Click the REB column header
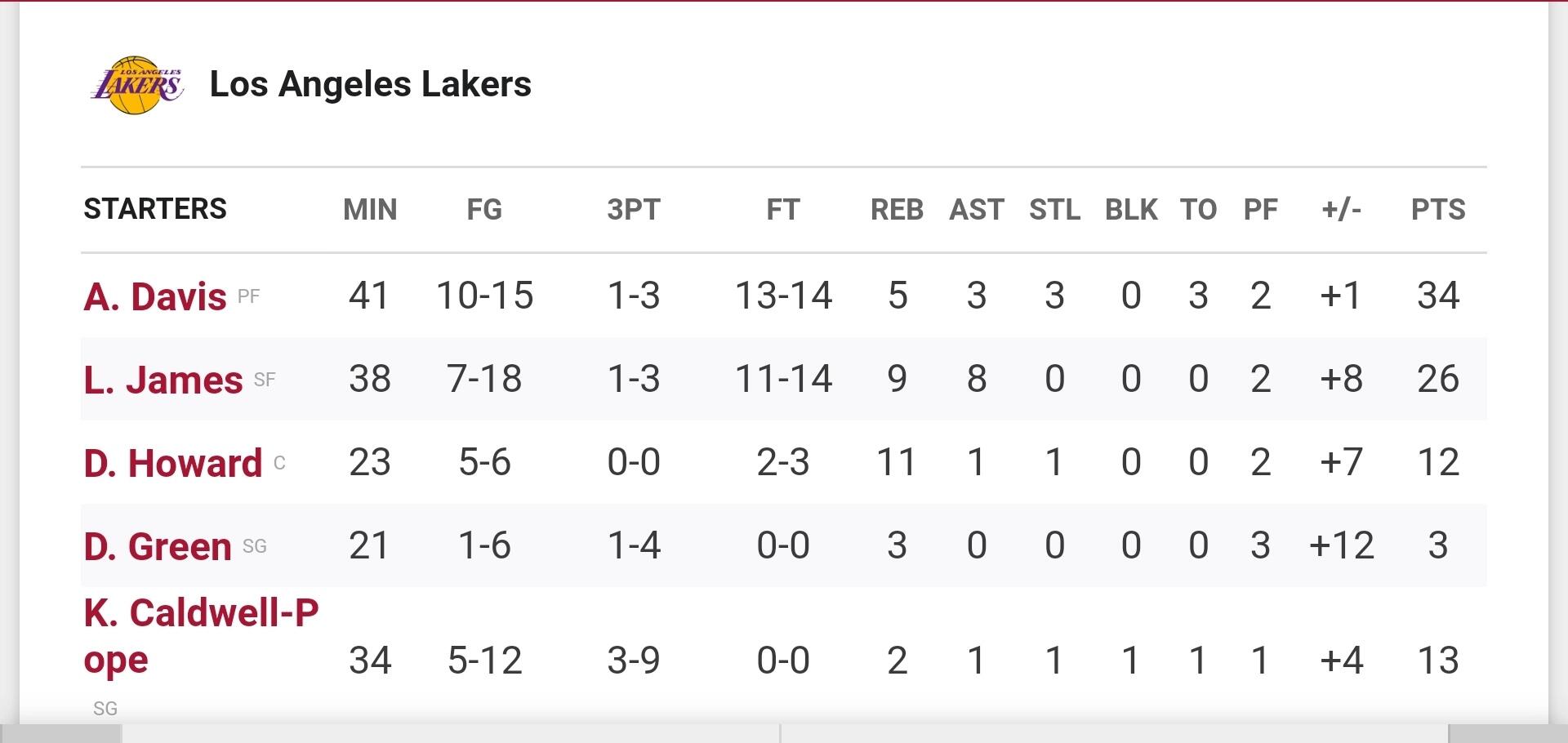 coord(897,210)
